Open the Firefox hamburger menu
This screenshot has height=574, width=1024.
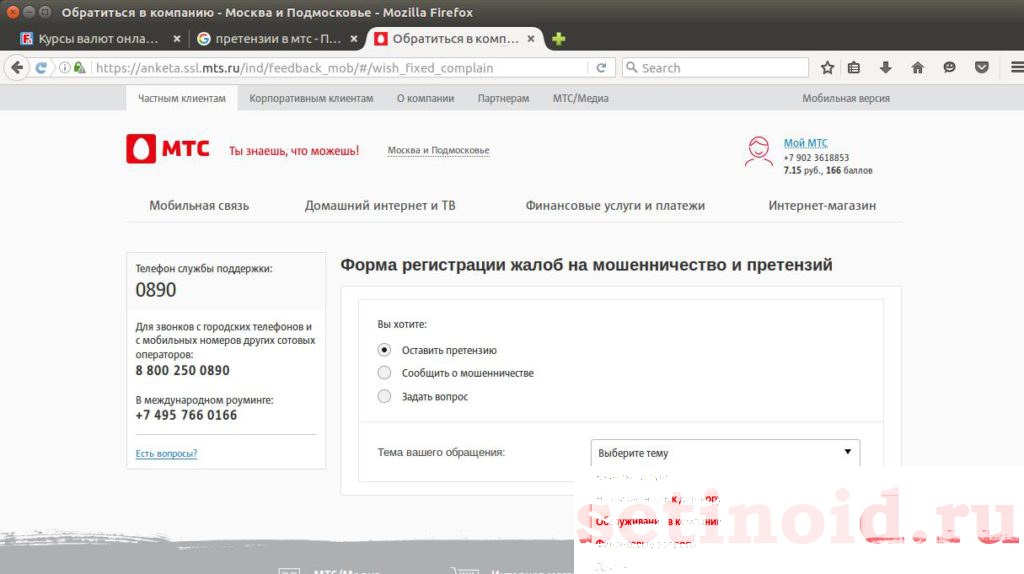tap(1017, 67)
